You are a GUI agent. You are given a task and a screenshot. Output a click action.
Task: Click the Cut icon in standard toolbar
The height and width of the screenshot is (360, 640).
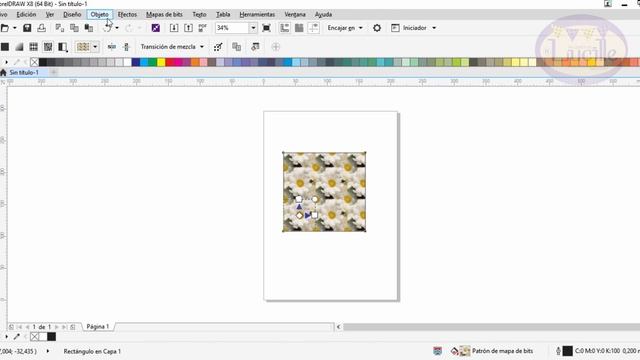click(60, 28)
